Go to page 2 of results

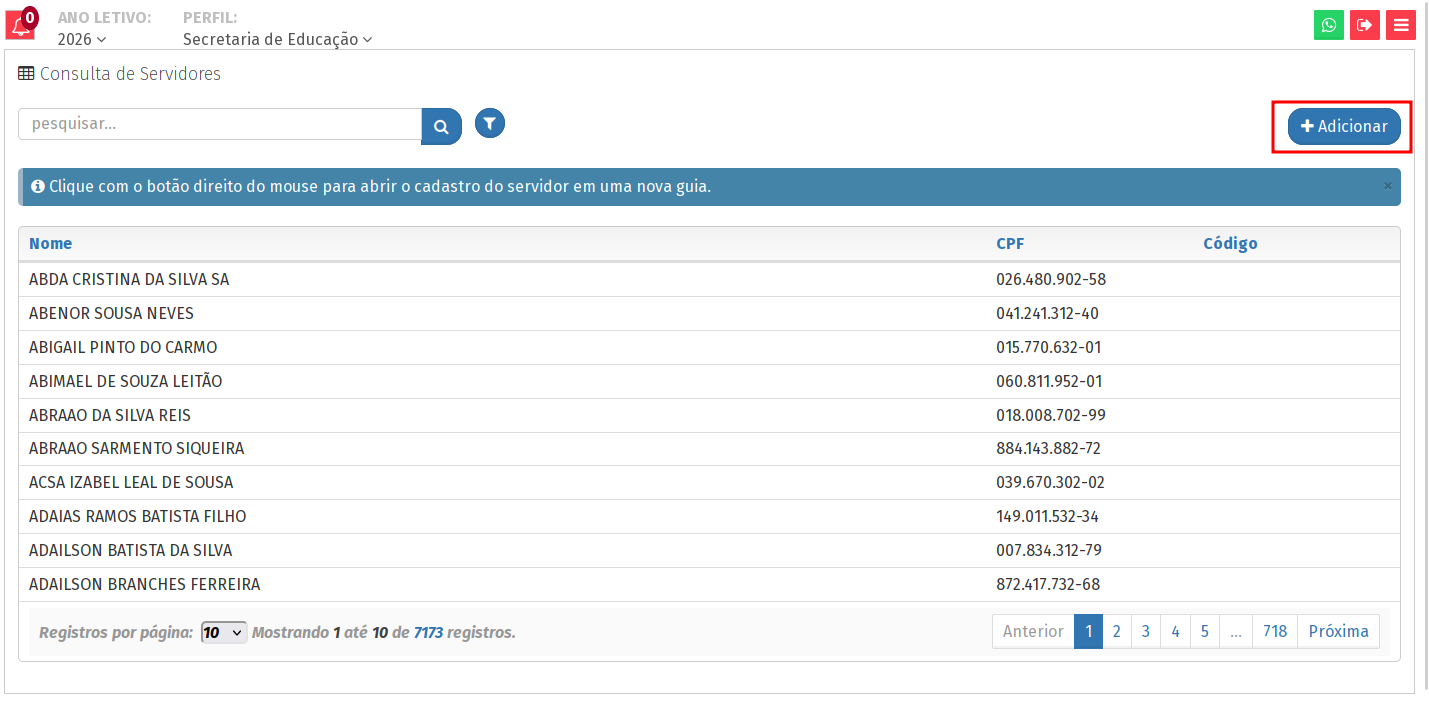pos(1116,631)
